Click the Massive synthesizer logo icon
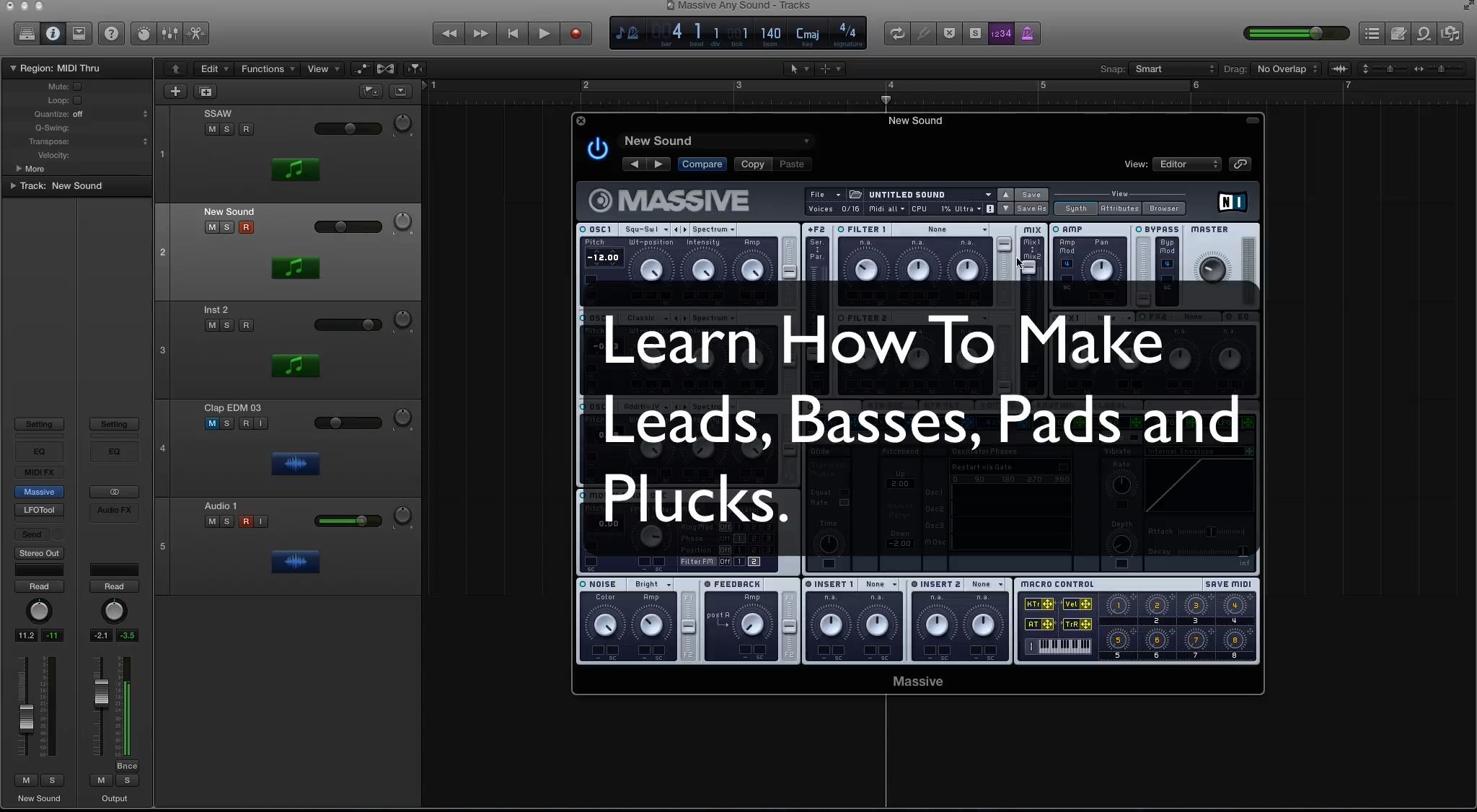Viewport: 1477px width, 812px height. (x=597, y=200)
